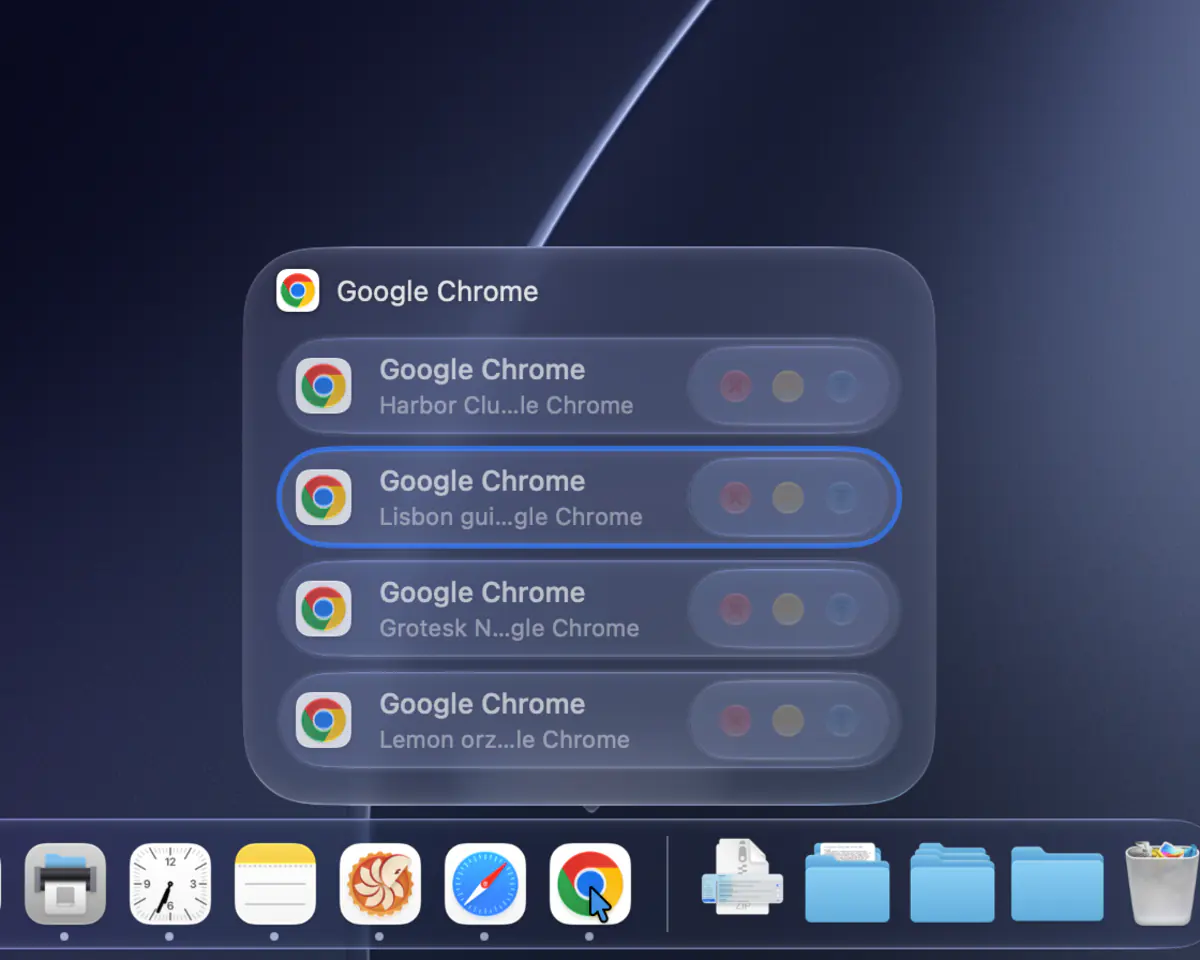Viewport: 1200px width, 960px height.
Task: Open the plain blue folder in the Dock
Action: (1057, 883)
